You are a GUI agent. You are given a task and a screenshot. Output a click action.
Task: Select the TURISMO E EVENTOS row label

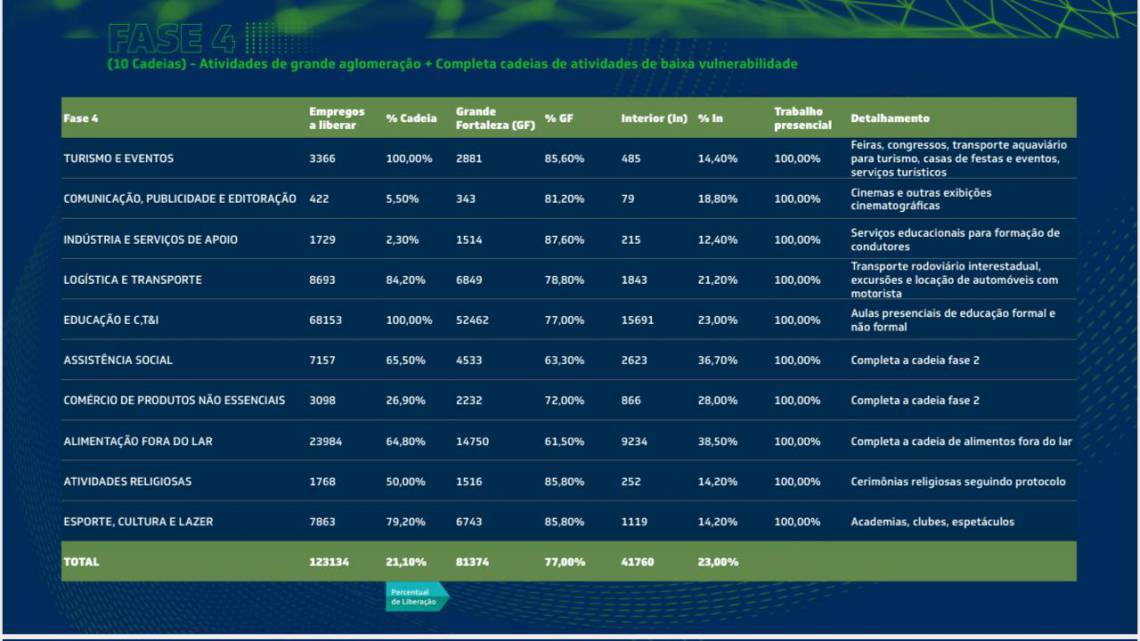(118, 158)
